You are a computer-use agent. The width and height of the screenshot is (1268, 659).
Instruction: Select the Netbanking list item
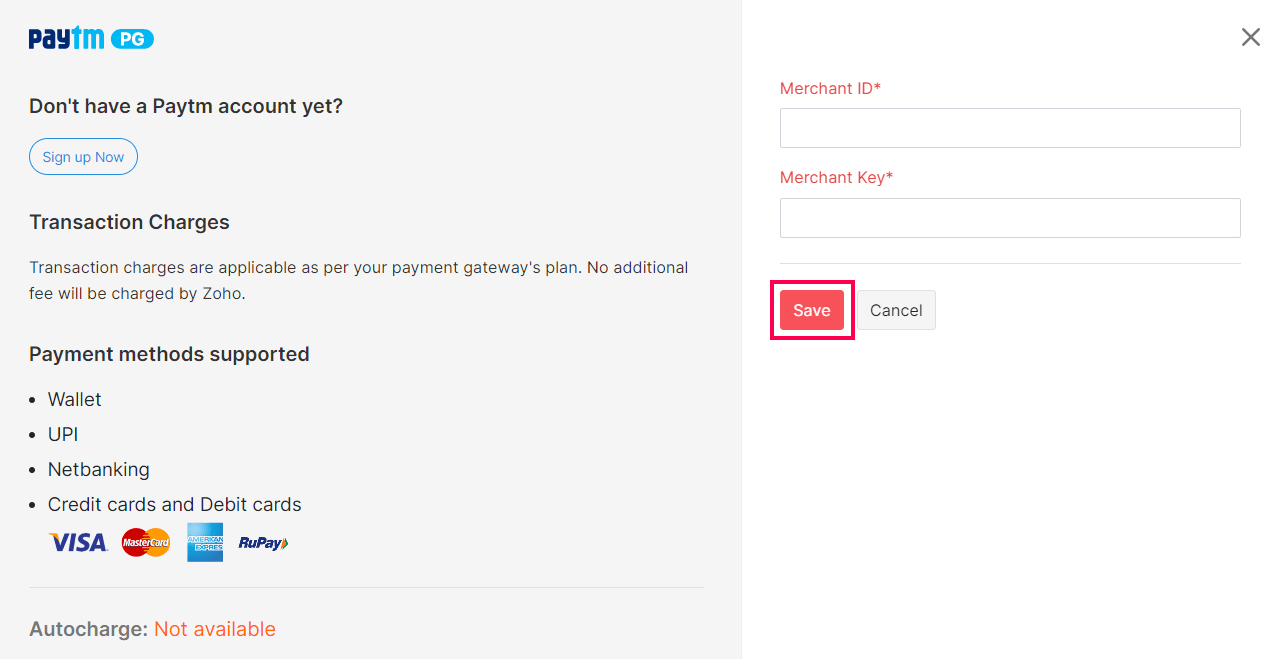[x=98, y=469]
